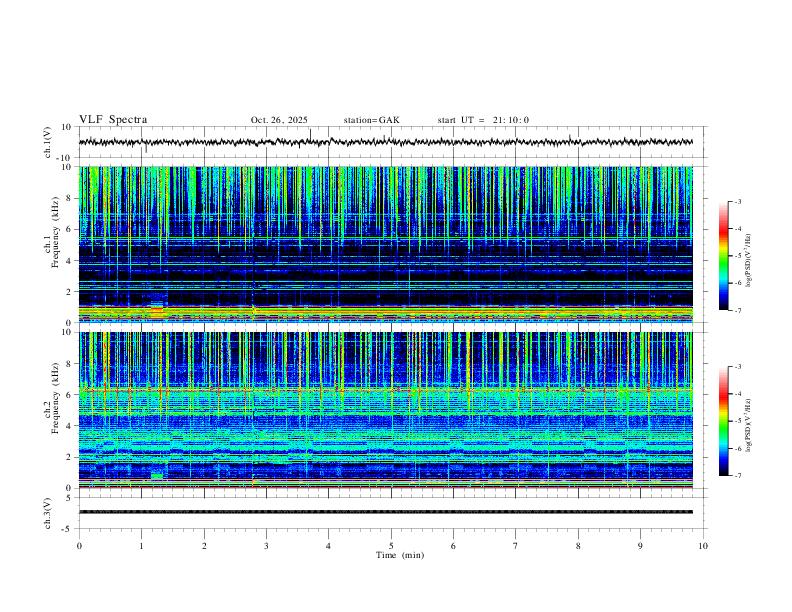Viewport: 792px width, 612px height.
Task: Click the ch.2 "Frequency (kHz)" axis label
Action: pyautogui.click(x=55, y=398)
